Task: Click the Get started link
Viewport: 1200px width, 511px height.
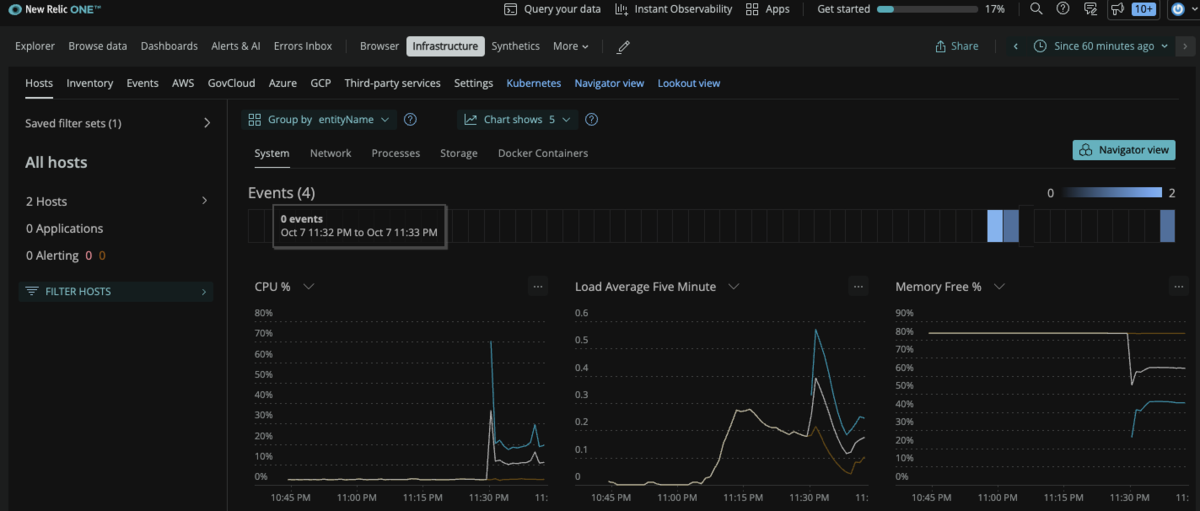Action: [x=843, y=9]
